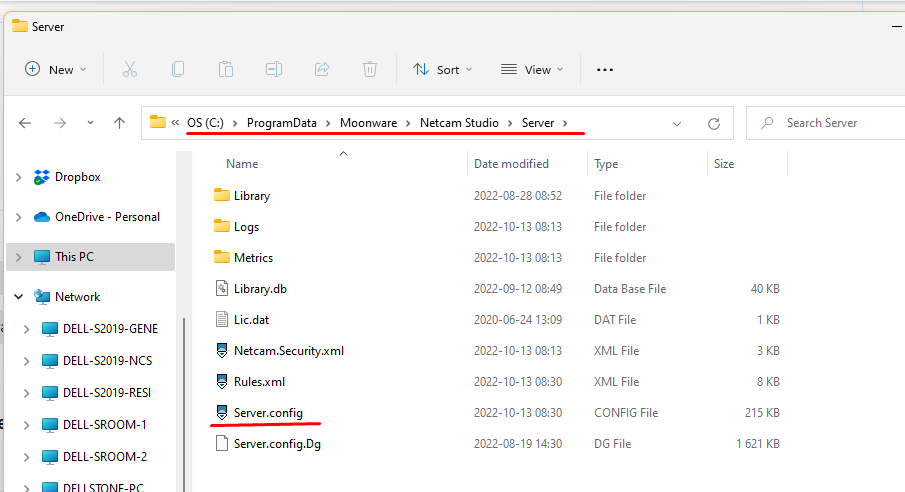Refresh the Server folder view
Image resolution: width=905 pixels, height=492 pixels.
pos(714,124)
